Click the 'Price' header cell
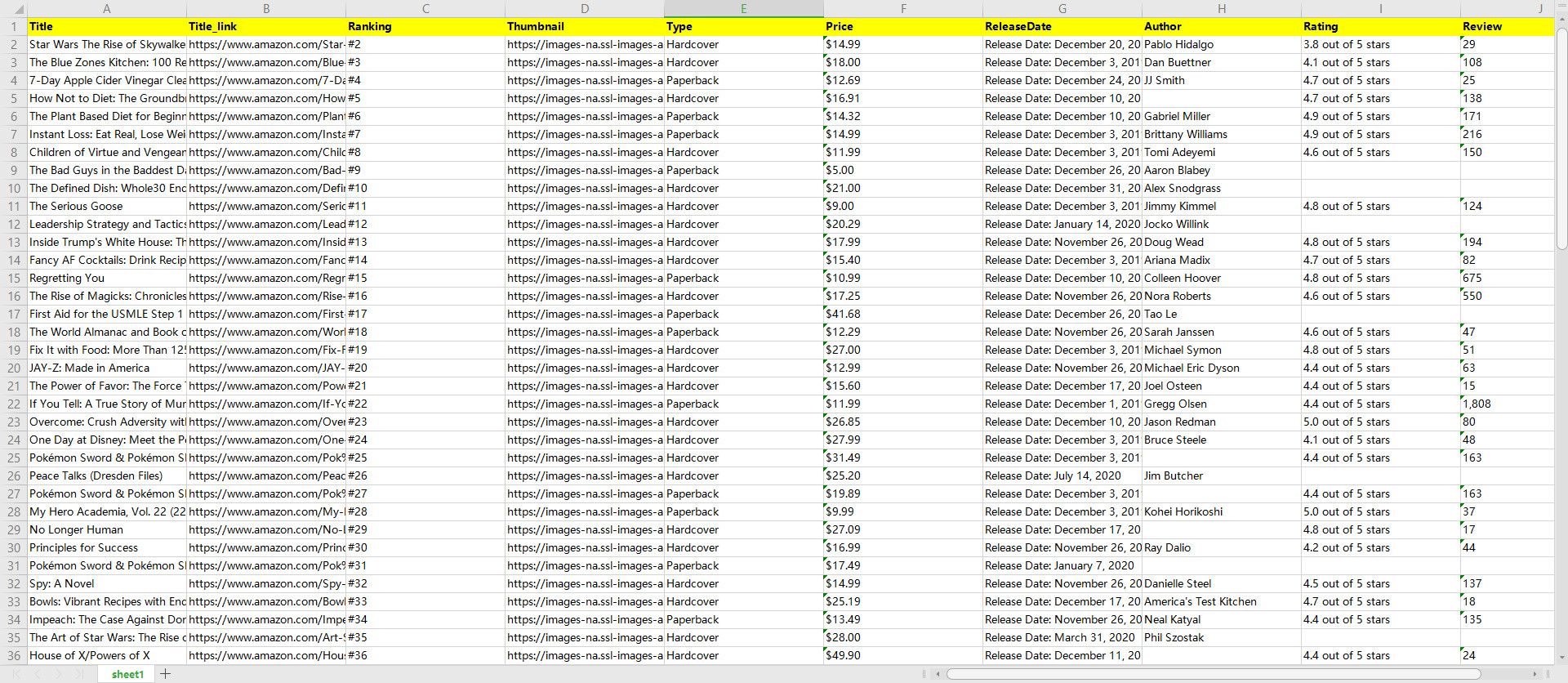The width and height of the screenshot is (1568, 683). 903,26
